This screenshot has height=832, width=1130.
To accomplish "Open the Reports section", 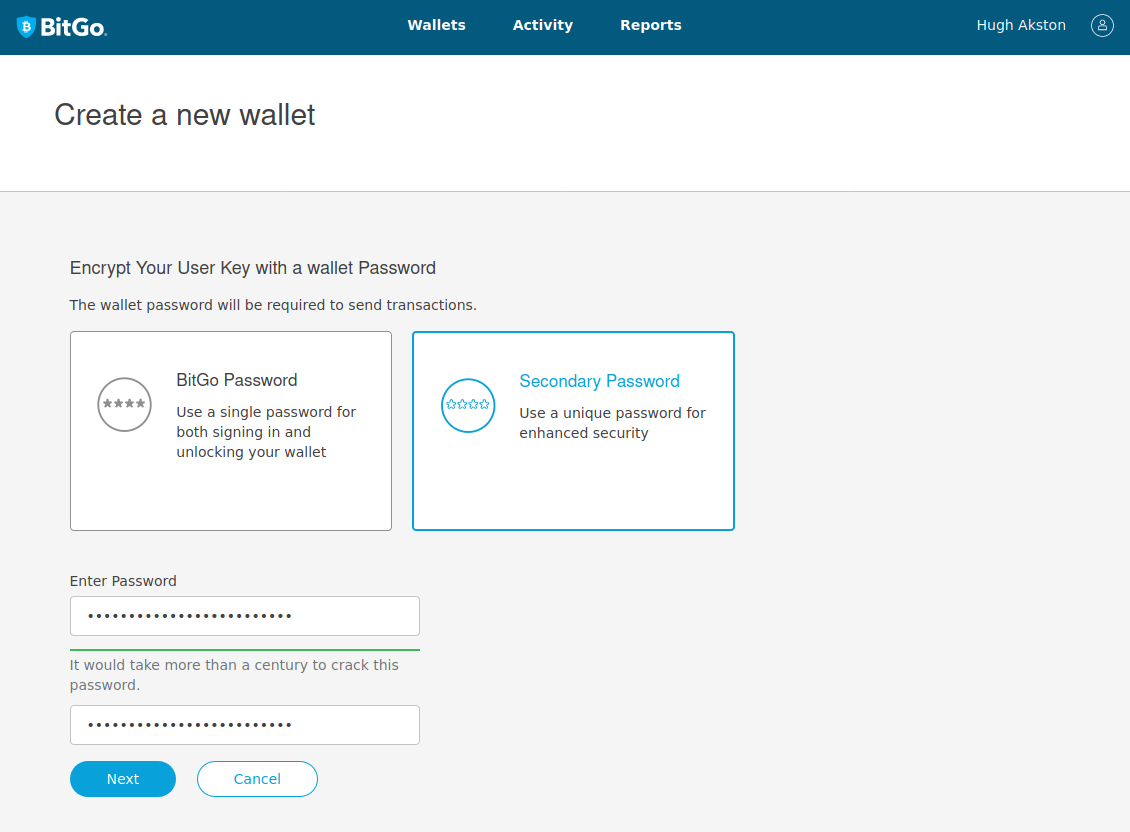I will 651,25.
